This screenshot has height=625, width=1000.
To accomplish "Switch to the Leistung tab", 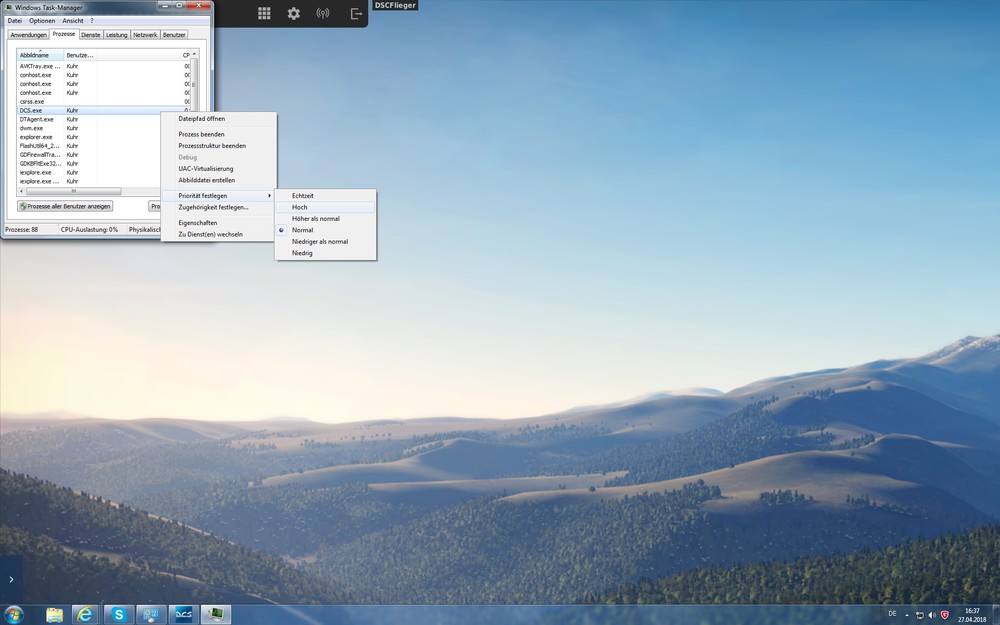I will 116,33.
